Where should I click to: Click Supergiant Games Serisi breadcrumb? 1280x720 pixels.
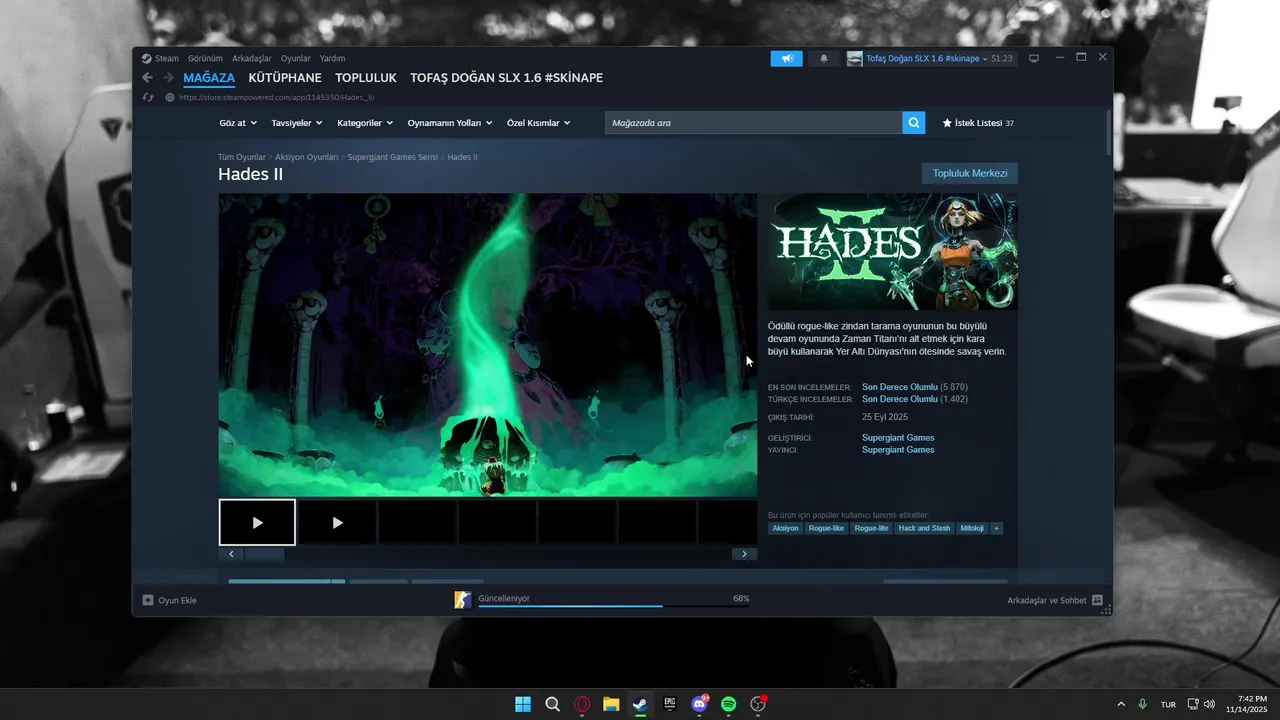393,157
